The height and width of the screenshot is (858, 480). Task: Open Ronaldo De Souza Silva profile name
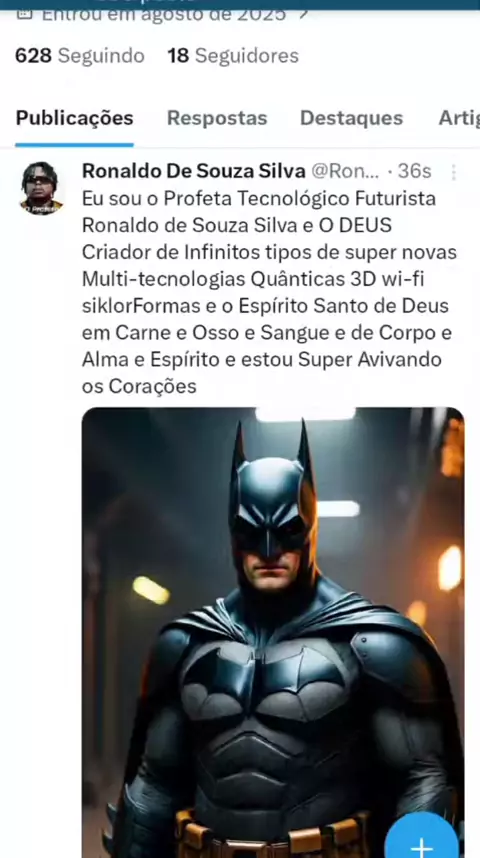[194, 172]
